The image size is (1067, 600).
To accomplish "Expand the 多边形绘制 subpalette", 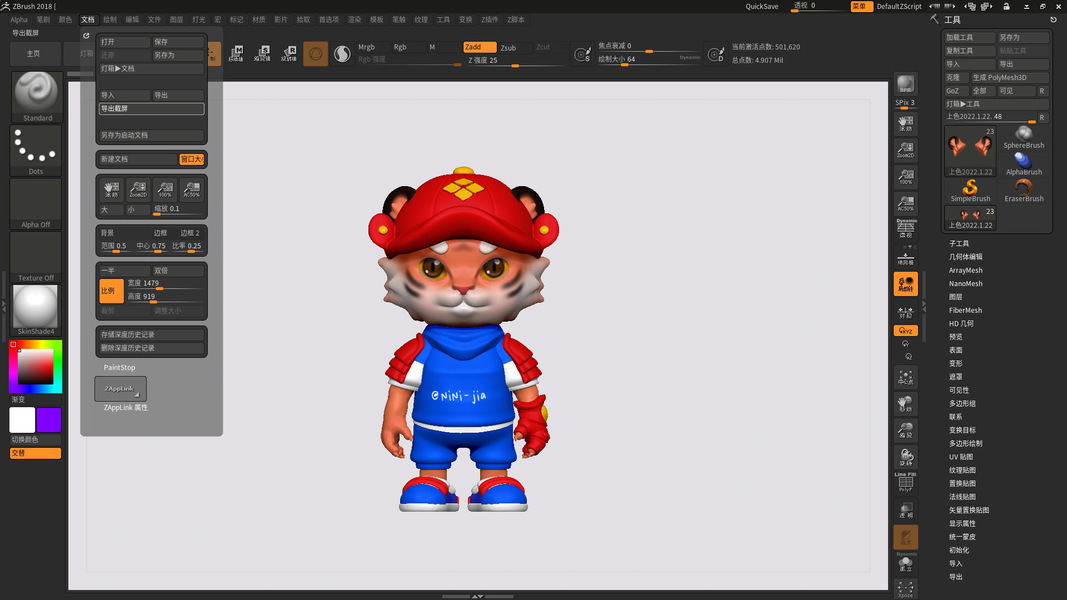I will pos(966,444).
